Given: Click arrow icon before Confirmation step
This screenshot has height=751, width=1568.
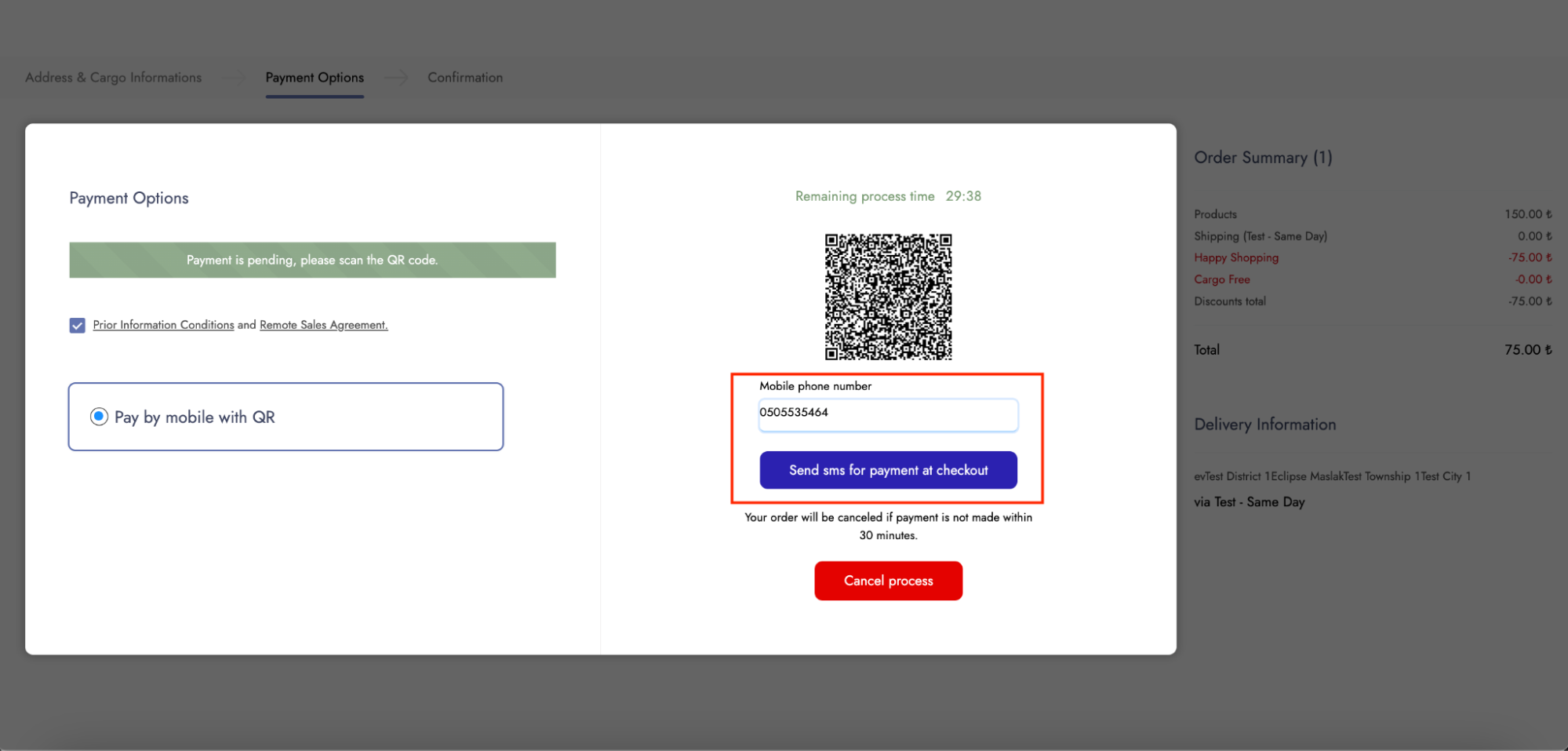Looking at the screenshot, I should click(396, 78).
